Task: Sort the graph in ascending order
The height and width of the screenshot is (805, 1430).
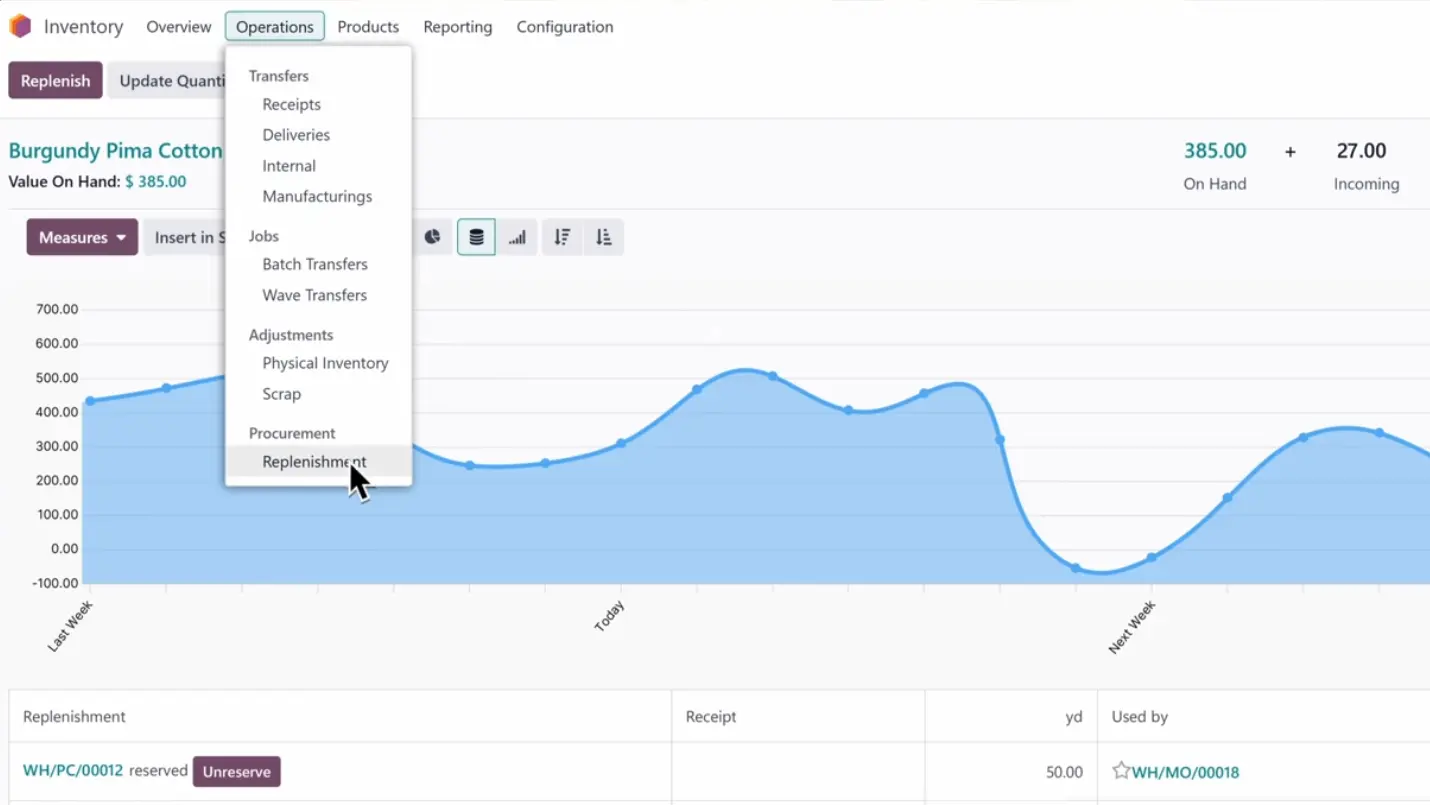Action: tap(603, 237)
